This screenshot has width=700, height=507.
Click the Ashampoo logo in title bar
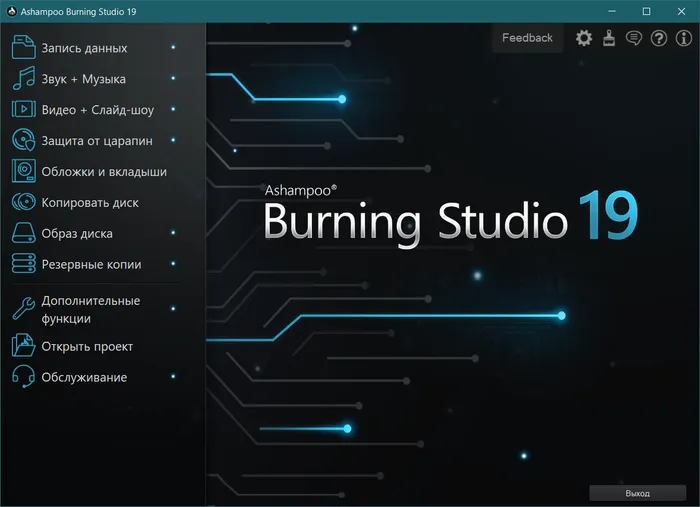(x=12, y=12)
